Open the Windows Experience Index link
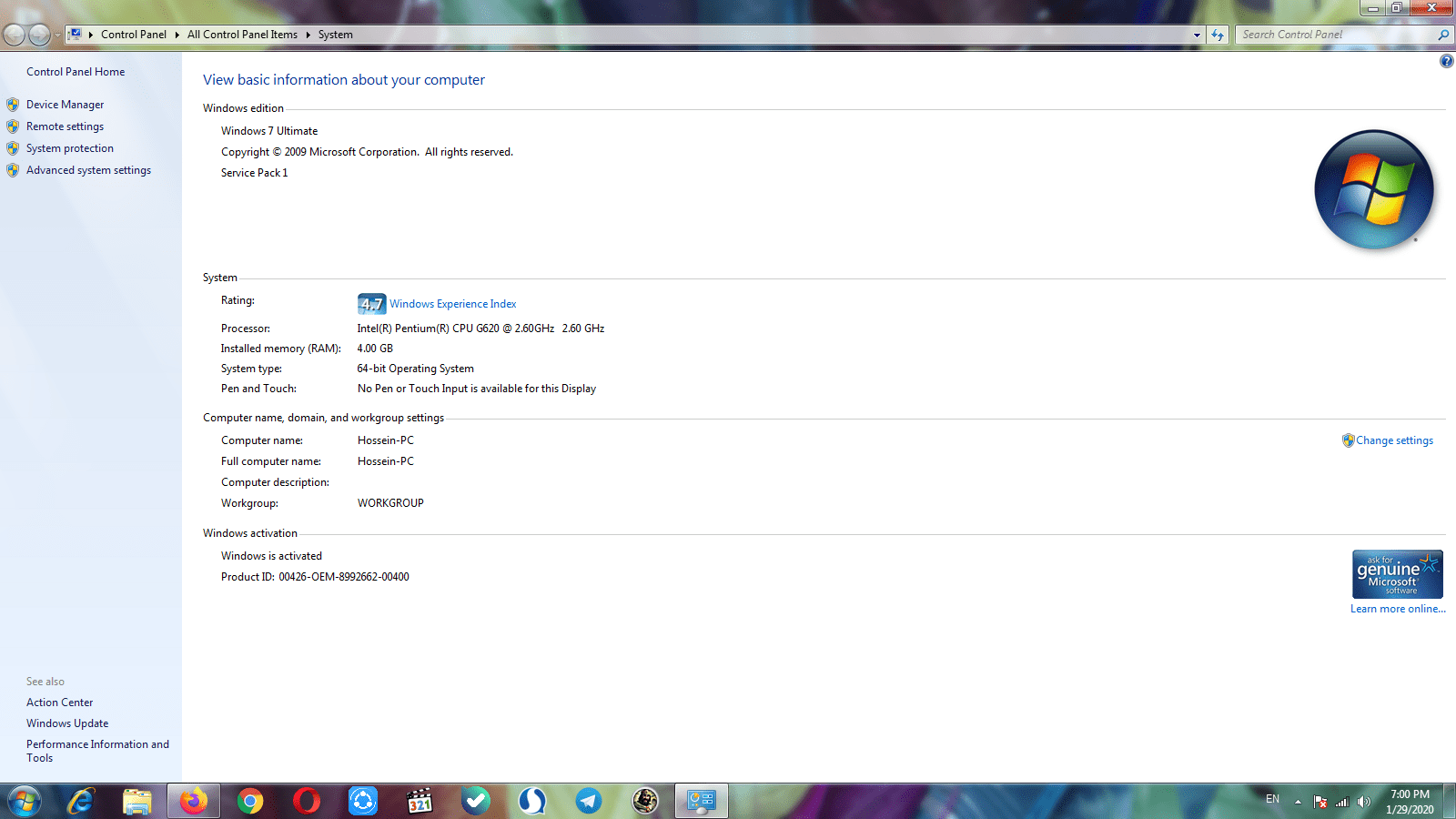The height and width of the screenshot is (819, 1456). pos(453,304)
